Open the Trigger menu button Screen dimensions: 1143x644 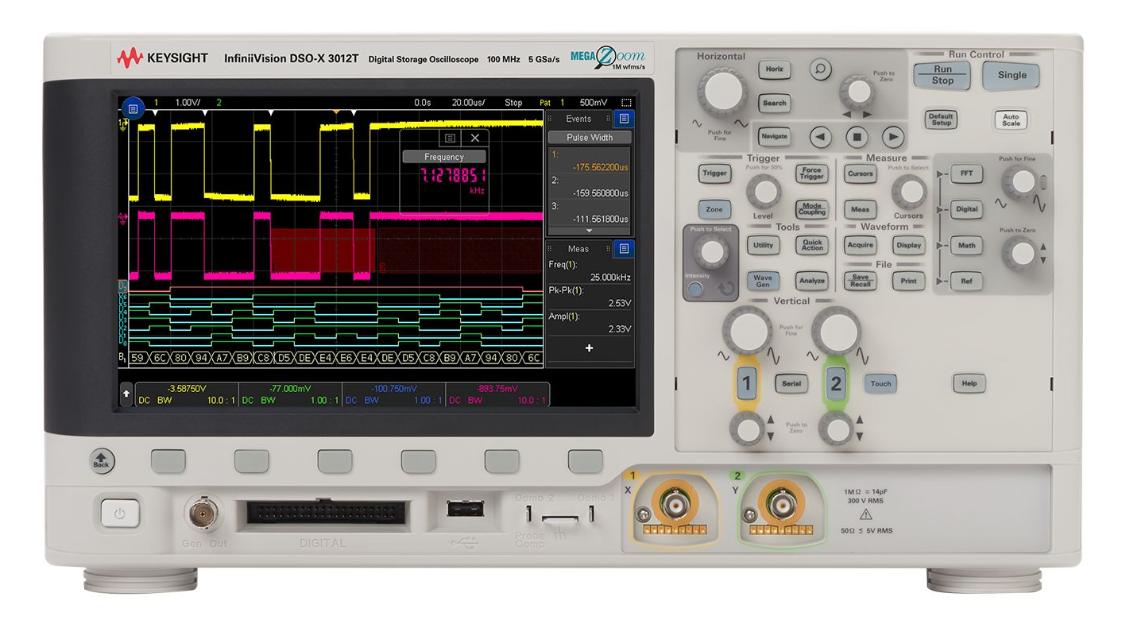click(x=714, y=174)
